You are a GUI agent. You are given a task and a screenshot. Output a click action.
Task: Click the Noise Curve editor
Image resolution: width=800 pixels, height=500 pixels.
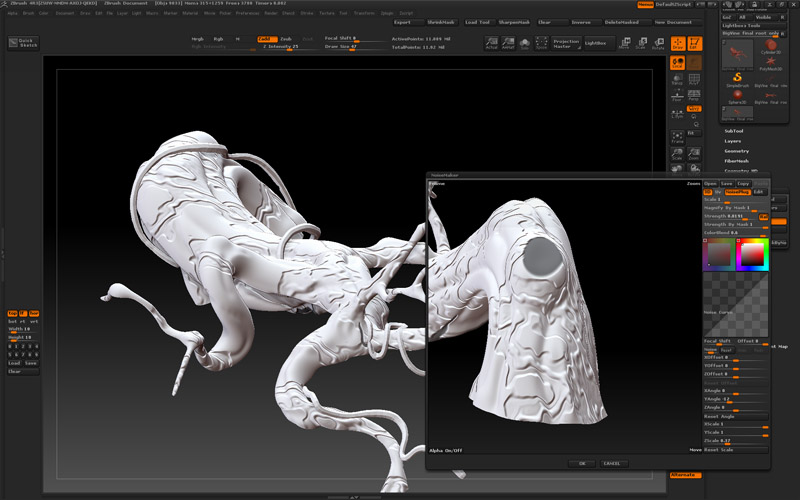(x=736, y=304)
